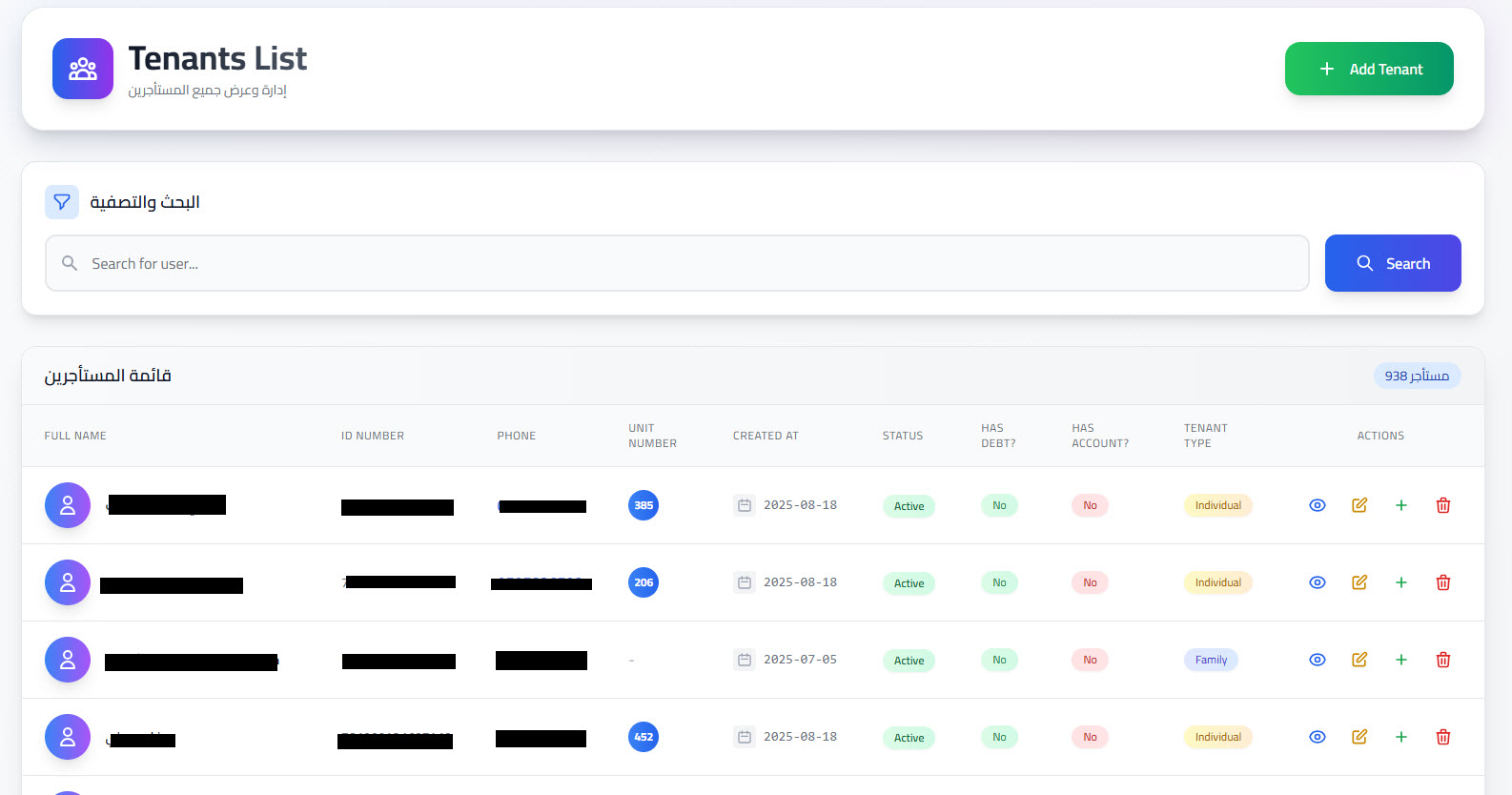Screen dimensions: 1512x795
Task: Click the Add Tenant button
Action: pos(1369,69)
